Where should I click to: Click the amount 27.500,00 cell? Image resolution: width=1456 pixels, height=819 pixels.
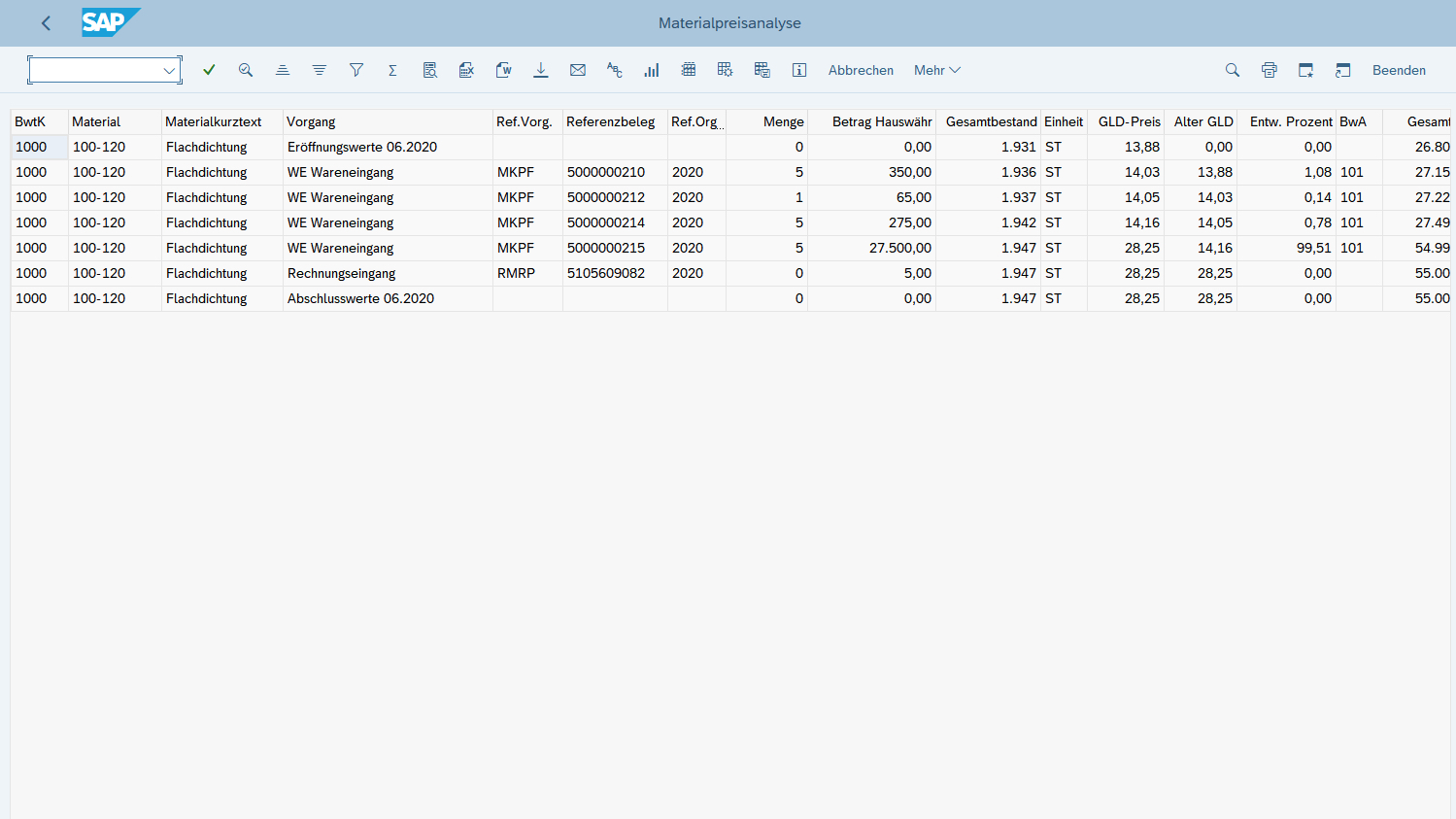pyautogui.click(x=871, y=248)
